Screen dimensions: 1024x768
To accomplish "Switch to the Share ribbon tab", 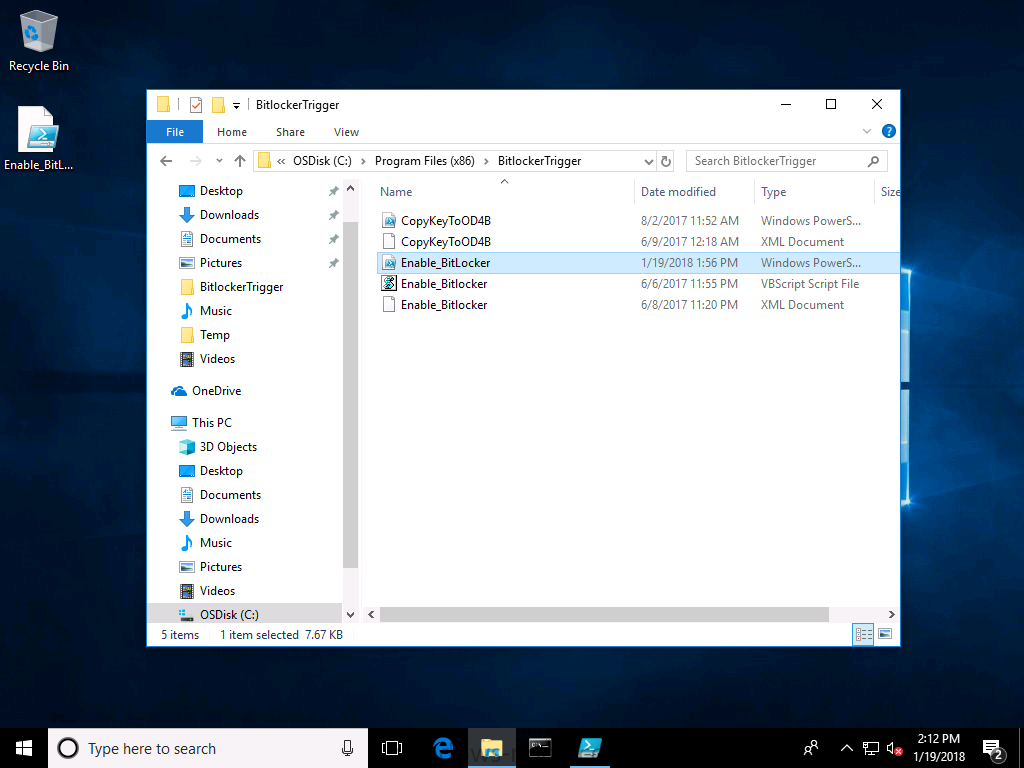I will point(290,132).
